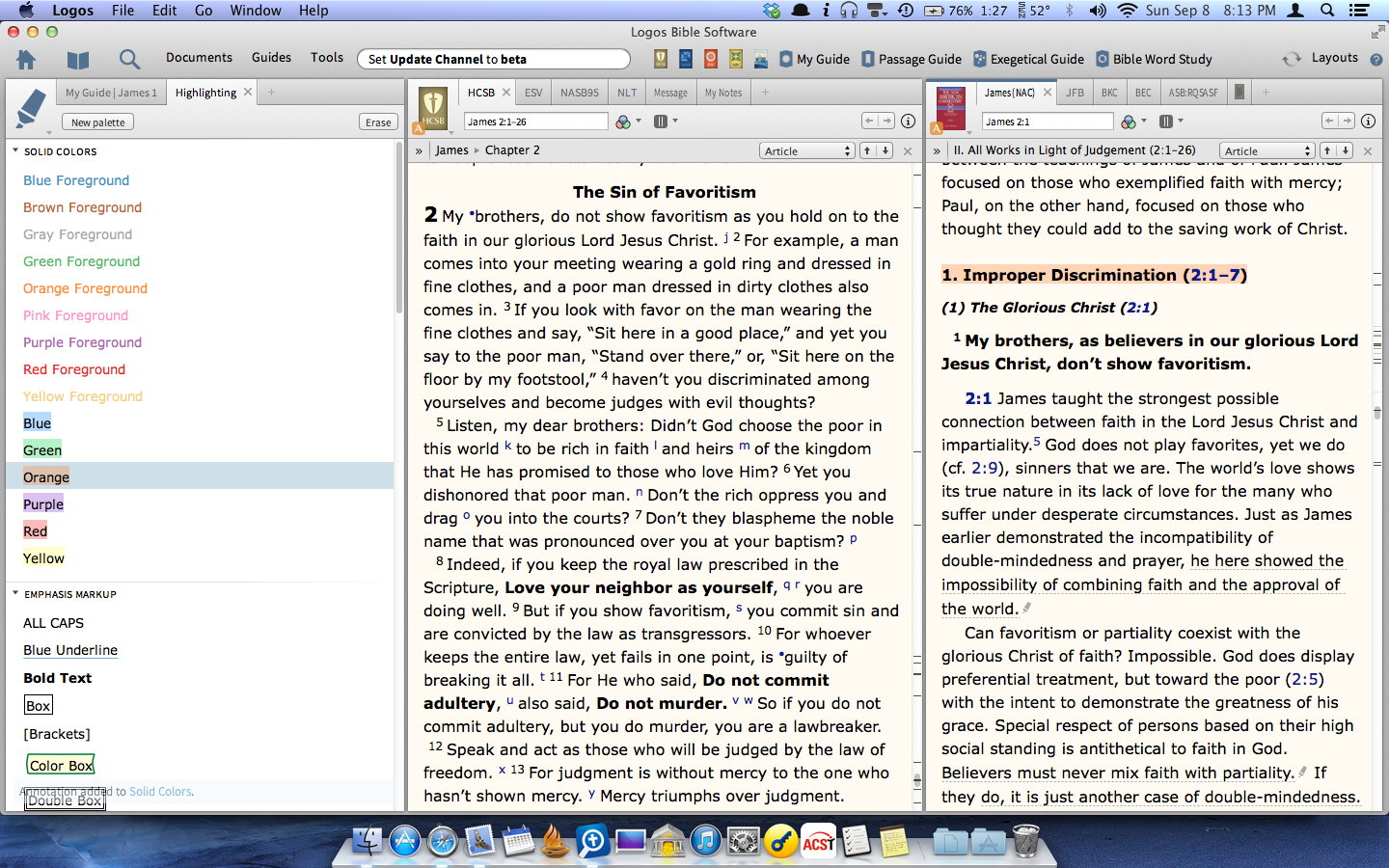Close the HCSB locator bar

[x=908, y=151]
